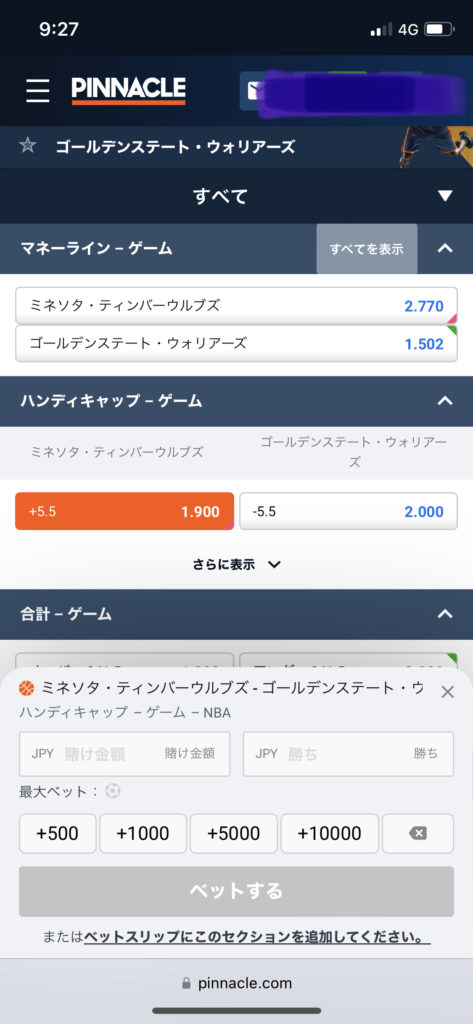Tap the backspace clear amount icon
The width and height of the screenshot is (473, 1024).
tap(418, 833)
